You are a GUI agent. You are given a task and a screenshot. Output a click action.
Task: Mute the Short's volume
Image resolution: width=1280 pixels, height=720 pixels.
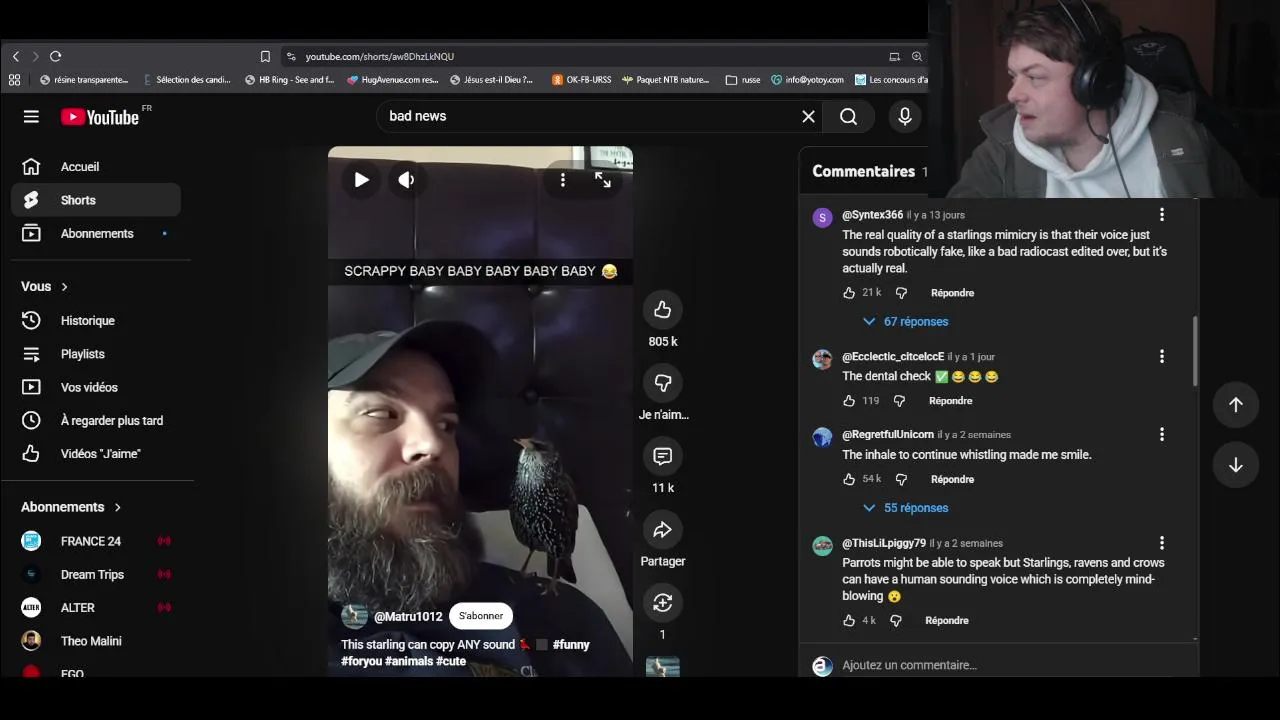click(x=406, y=180)
